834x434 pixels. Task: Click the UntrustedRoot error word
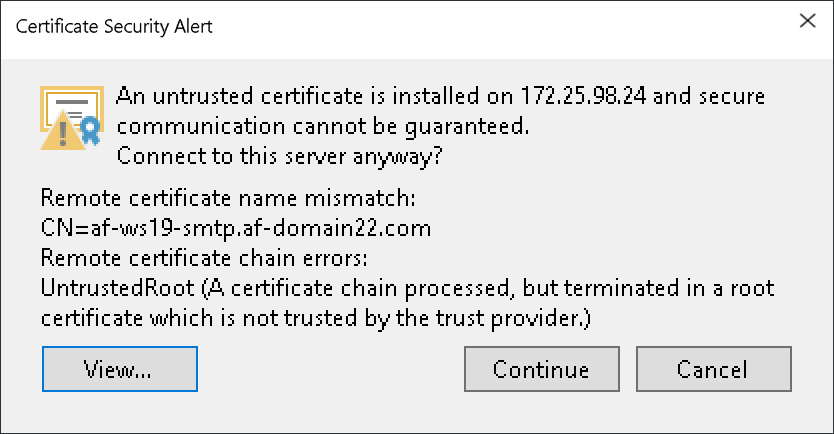pos(118,288)
